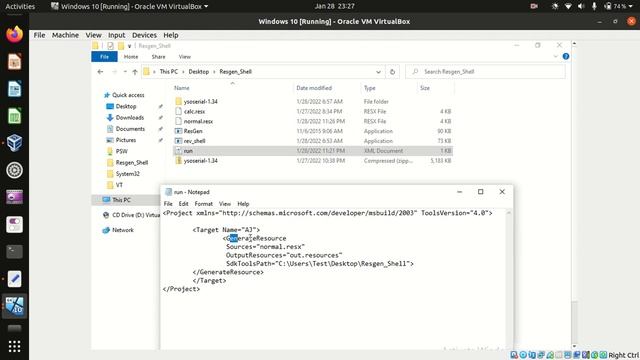This screenshot has width=640, height=360.
Task: Click the blue Help icon in Explorer
Action: 566,56
